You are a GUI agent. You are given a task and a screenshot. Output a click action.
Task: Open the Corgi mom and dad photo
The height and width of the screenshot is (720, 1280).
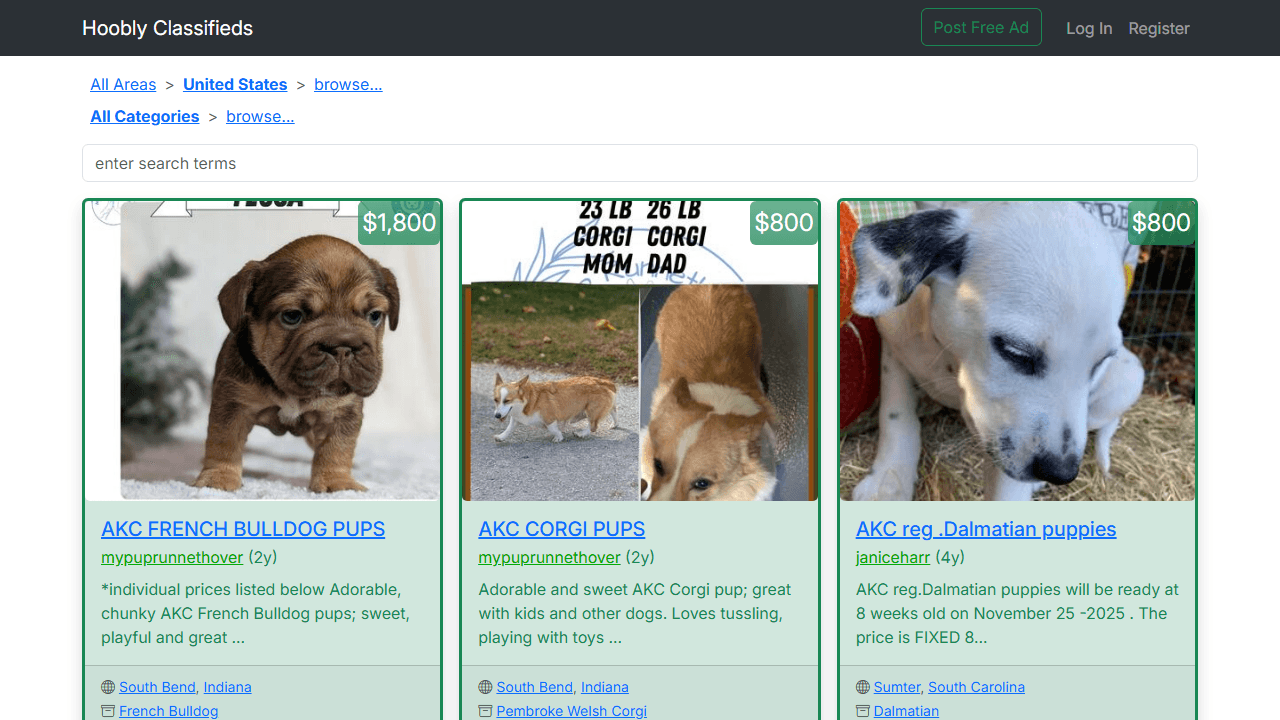point(640,350)
